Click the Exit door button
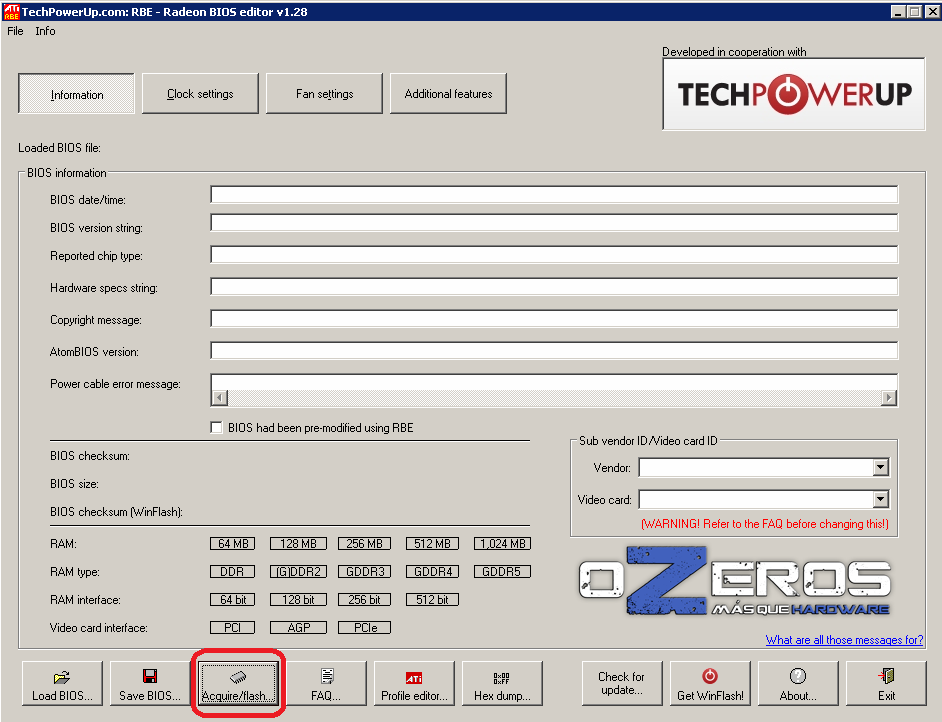 (886, 684)
